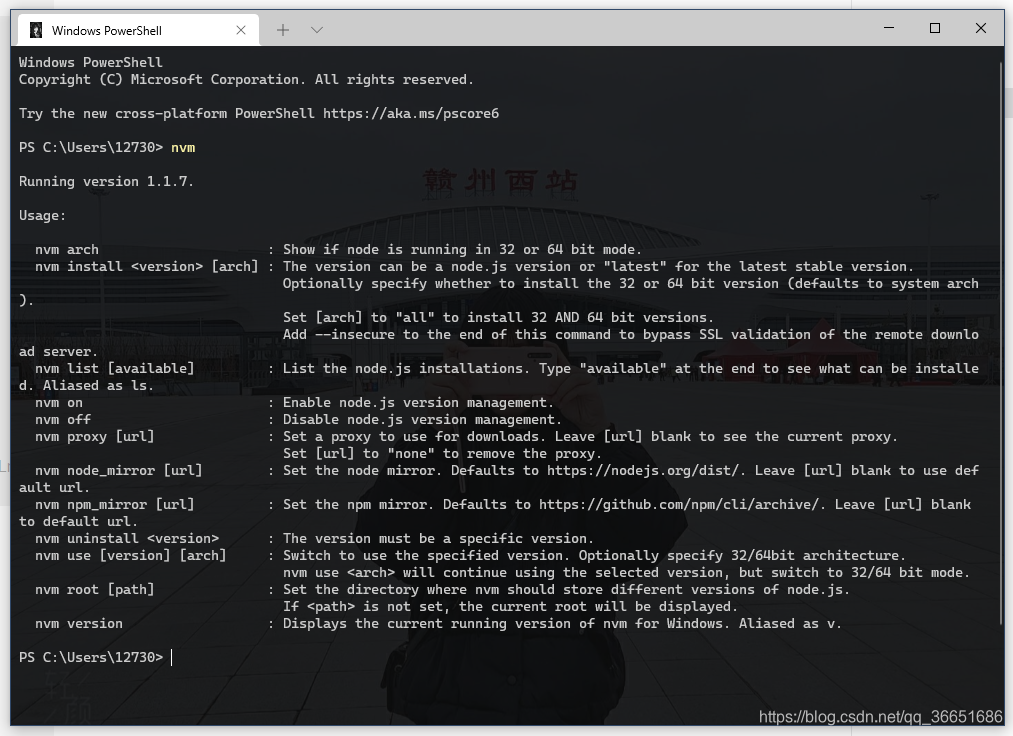The width and height of the screenshot is (1013, 736).
Task: Click the final prompt input line
Action: pos(96,658)
